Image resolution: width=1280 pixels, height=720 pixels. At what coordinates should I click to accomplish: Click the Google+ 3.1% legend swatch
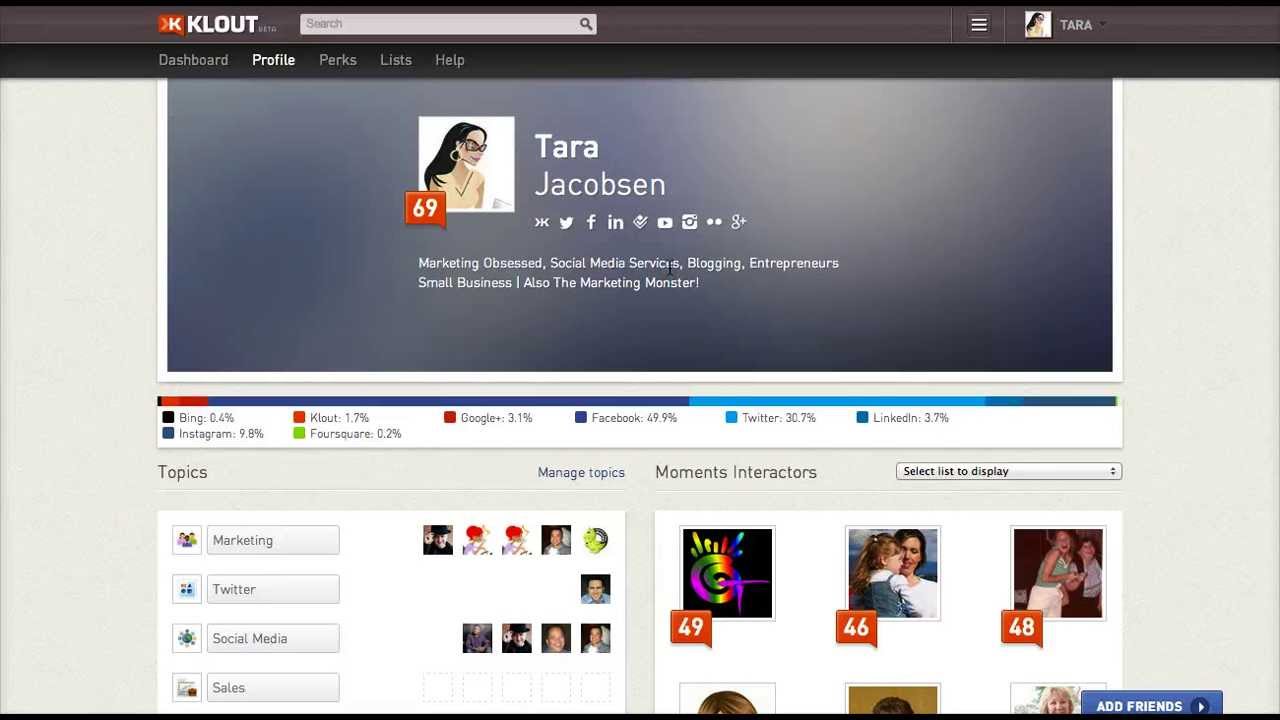click(x=450, y=418)
